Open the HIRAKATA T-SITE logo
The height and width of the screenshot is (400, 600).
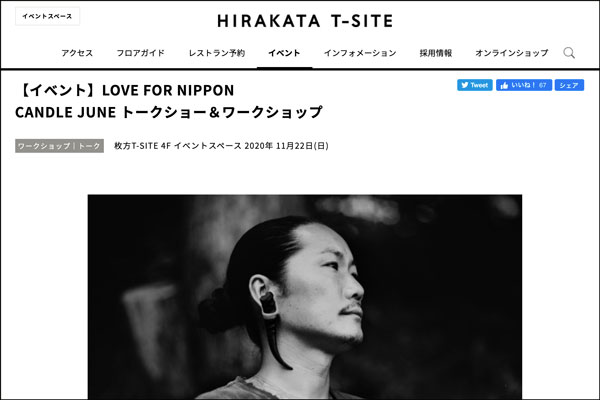tap(305, 21)
